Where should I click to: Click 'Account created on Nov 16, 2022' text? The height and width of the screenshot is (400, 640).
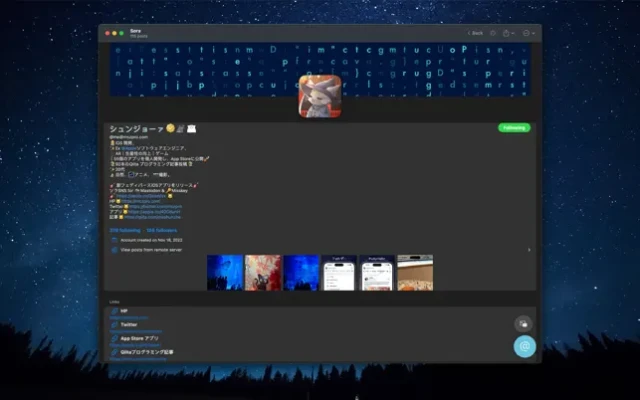151,240
